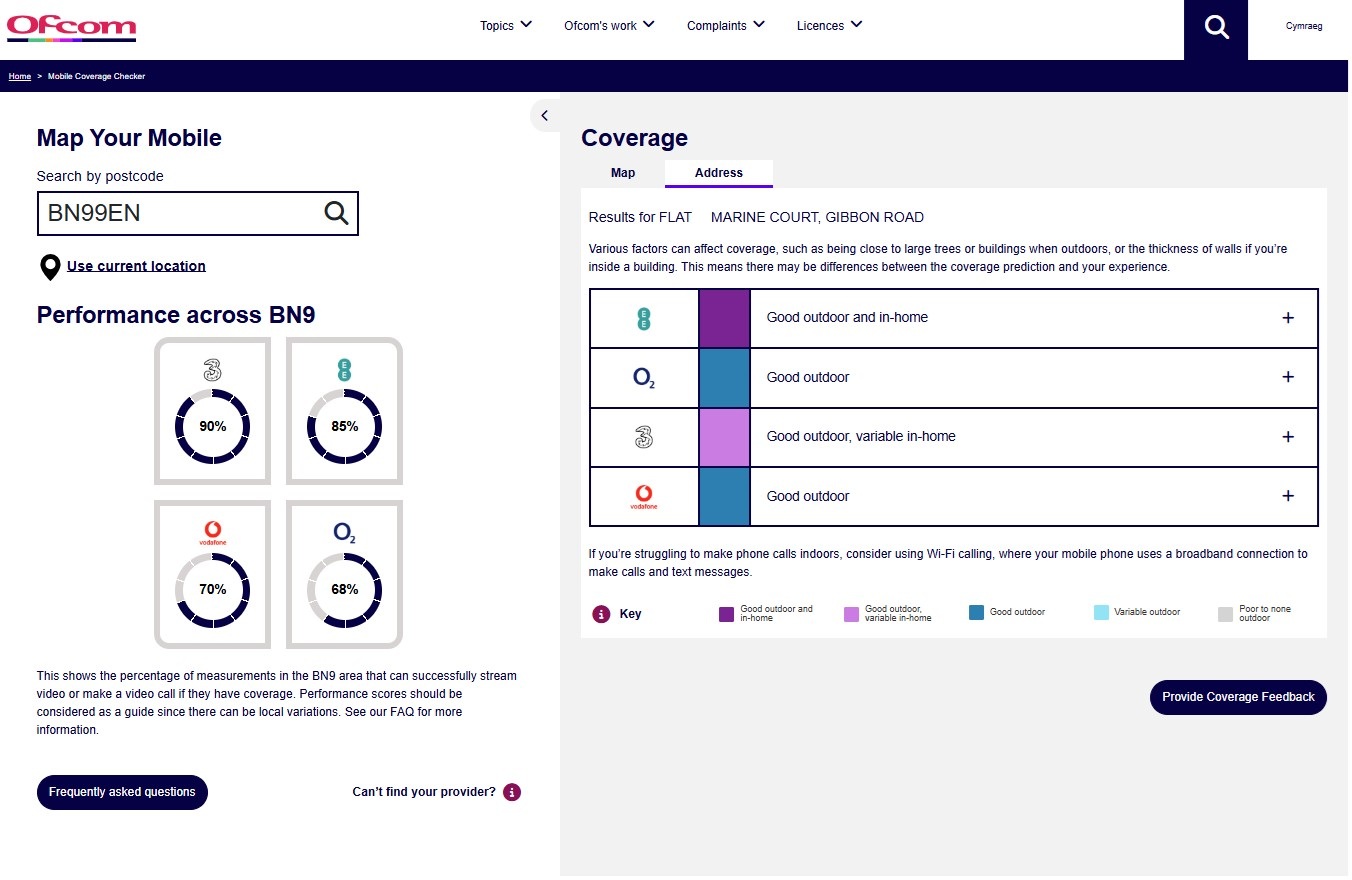Open site search magnifier in header

1216,28
